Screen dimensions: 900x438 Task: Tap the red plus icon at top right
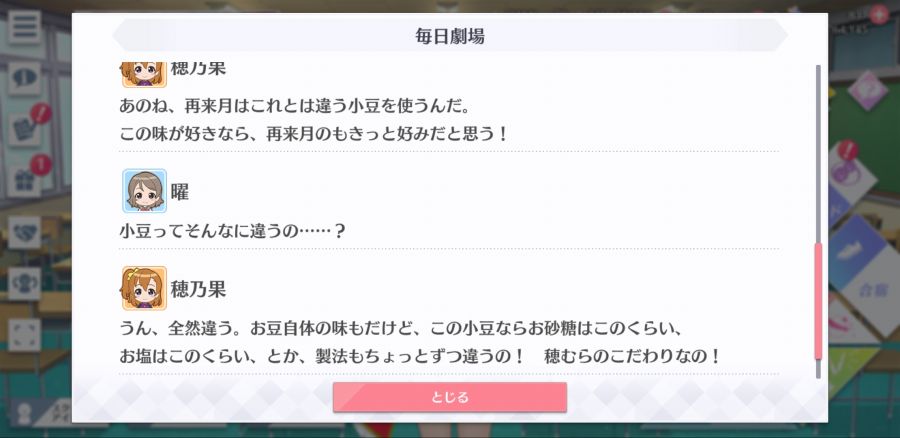click(878, 14)
